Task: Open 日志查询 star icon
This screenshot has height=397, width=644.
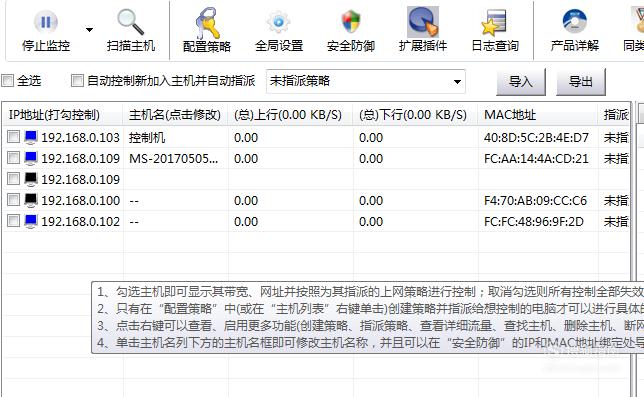Action: (494, 23)
